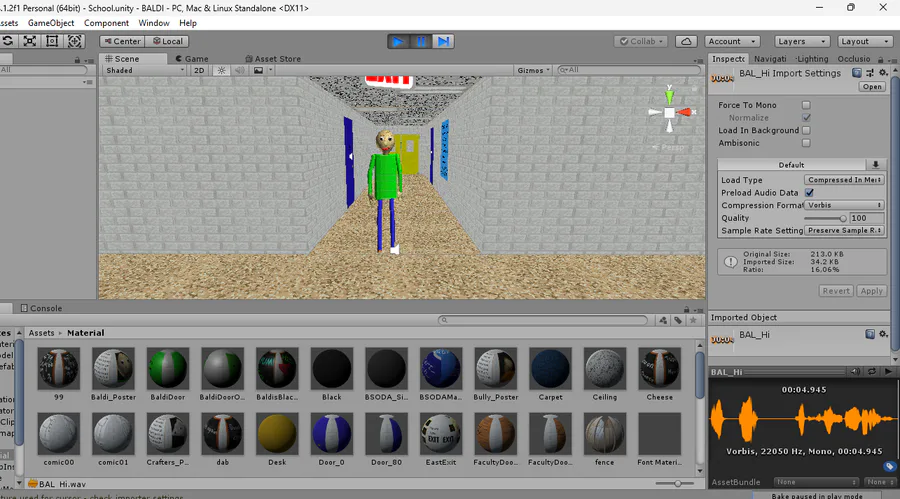Click the scene effects image icon
Image resolution: width=900 pixels, height=499 pixels.
258,70
